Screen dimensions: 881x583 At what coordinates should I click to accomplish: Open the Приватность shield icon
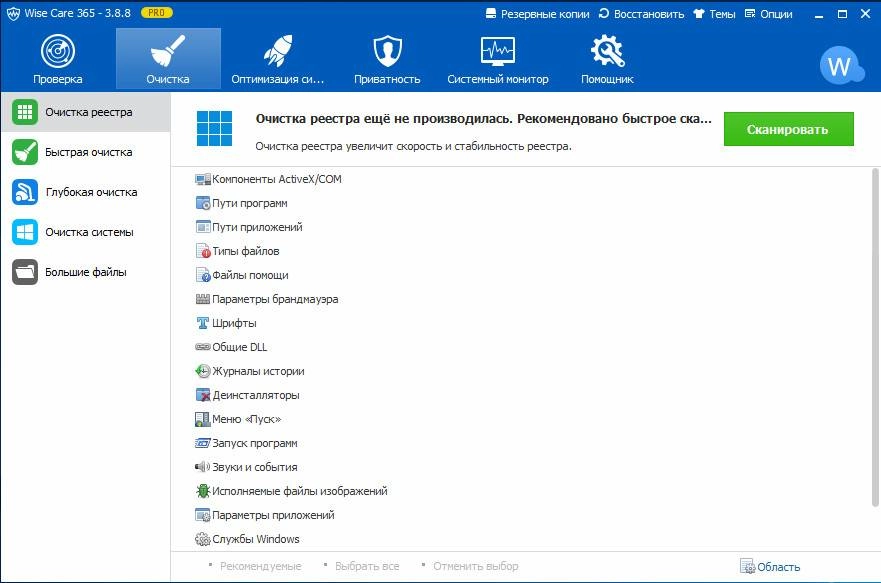tap(388, 51)
